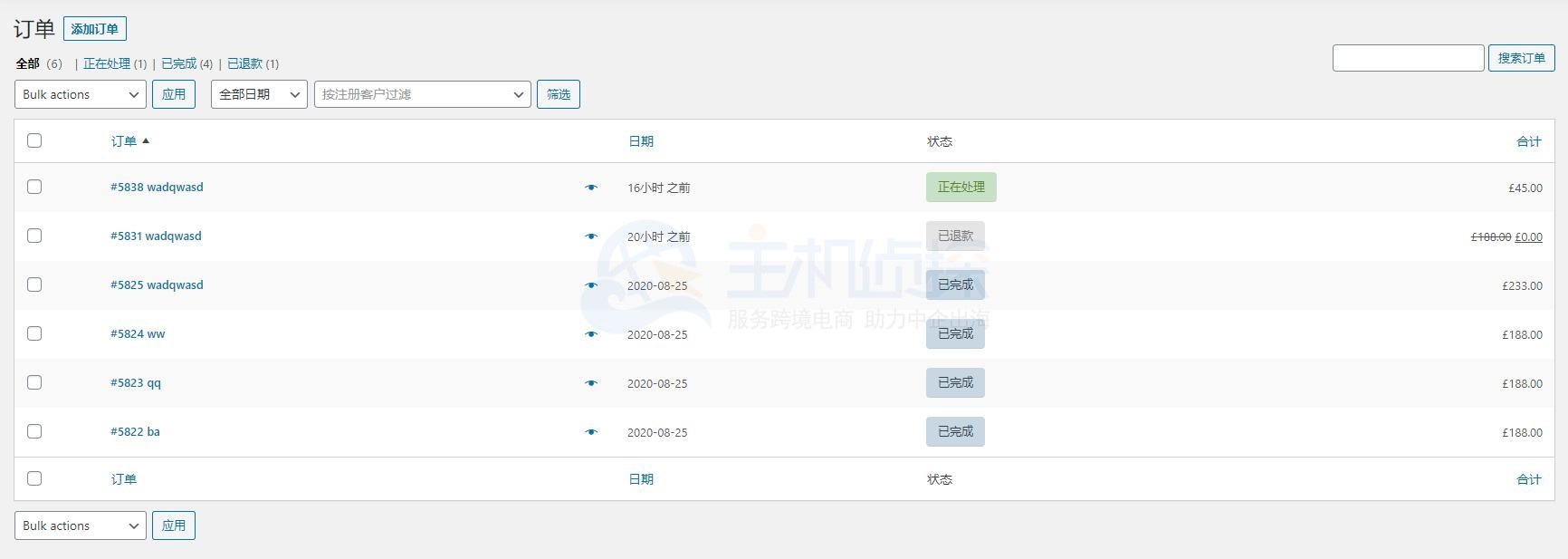Show preview of order #5823 qq
The image size is (1568, 559).
tap(591, 383)
